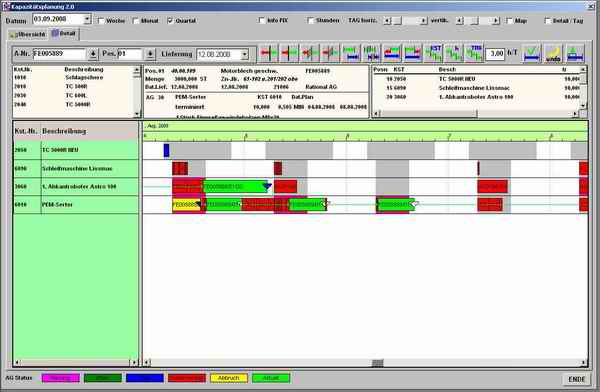Viewport: 600px width, 392px height.
Task: Click the TRS scheduling toolbar icon
Action: (474, 54)
